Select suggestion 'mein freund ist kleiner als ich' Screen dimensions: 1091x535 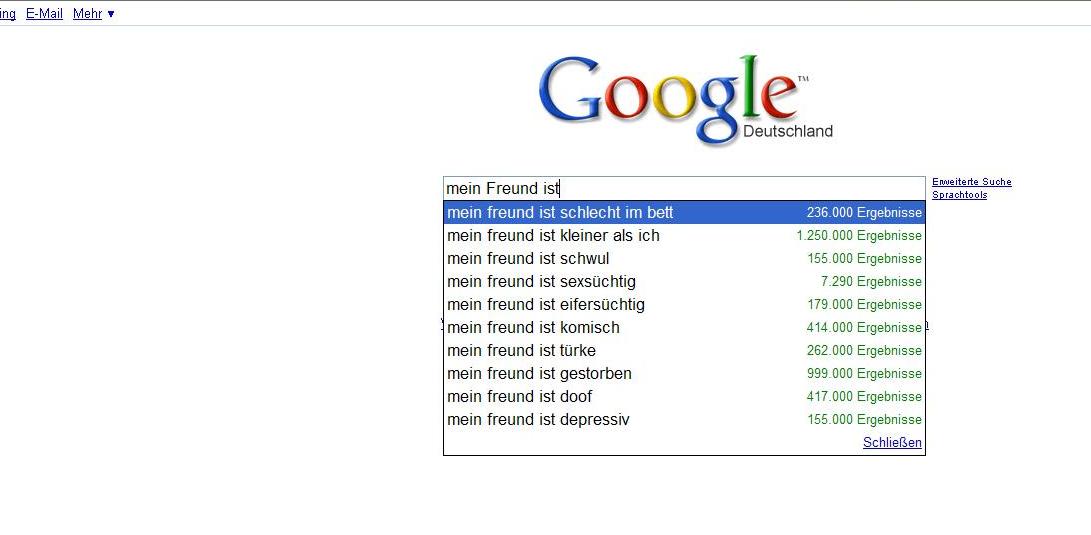553,235
